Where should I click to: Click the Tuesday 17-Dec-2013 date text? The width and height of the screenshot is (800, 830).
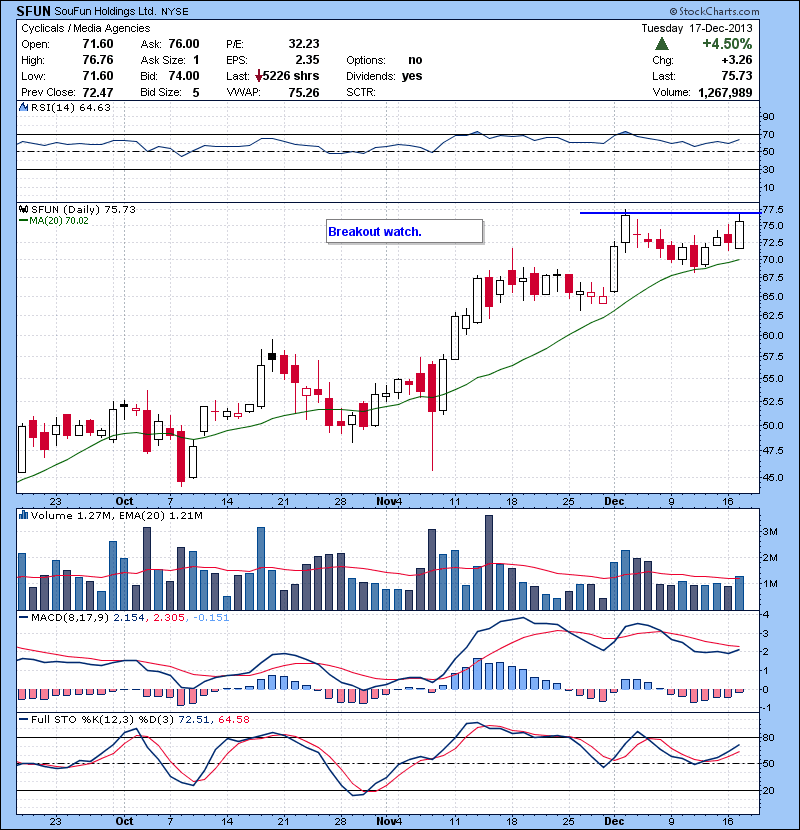697,28
